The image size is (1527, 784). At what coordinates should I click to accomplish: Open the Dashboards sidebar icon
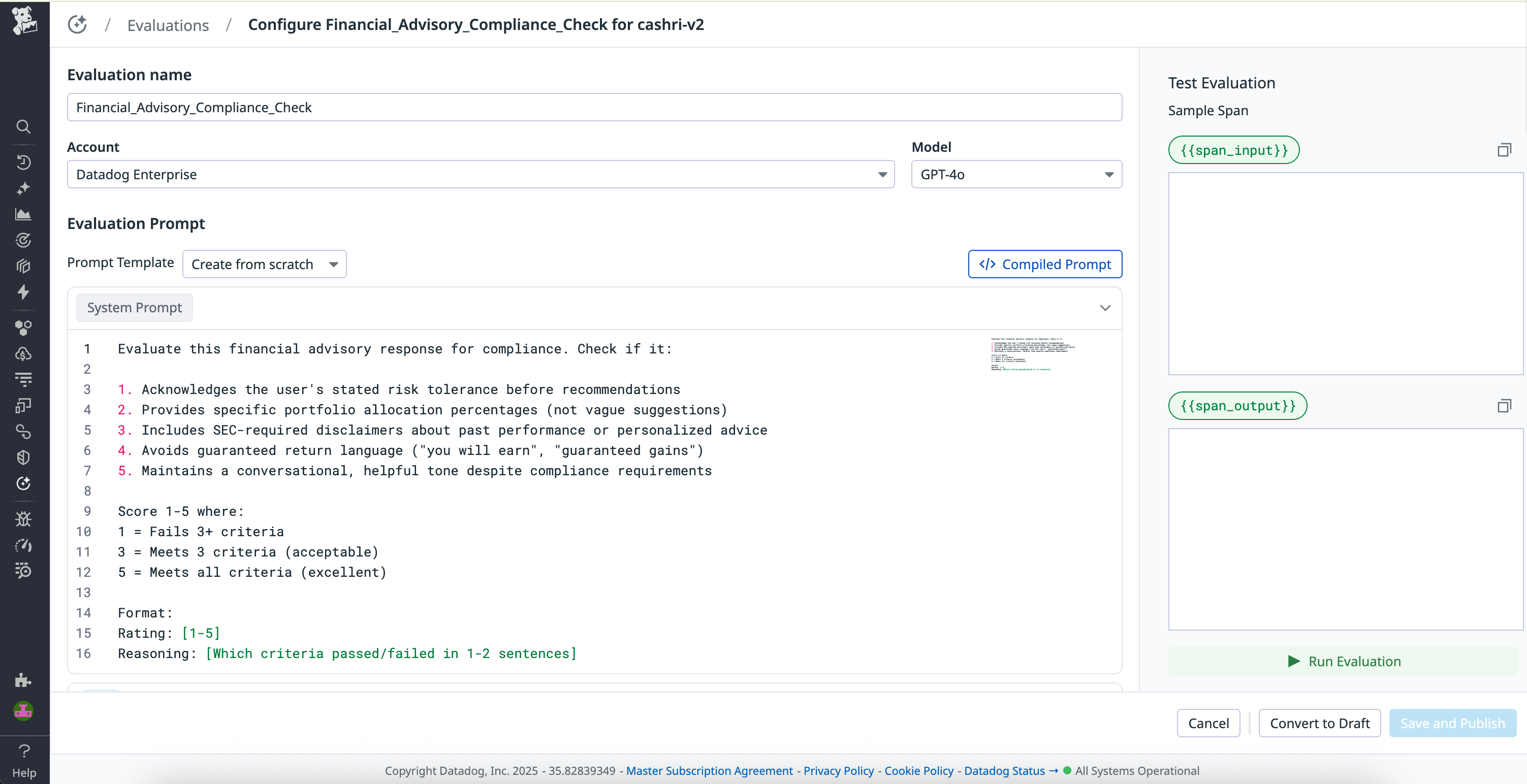(x=24, y=214)
